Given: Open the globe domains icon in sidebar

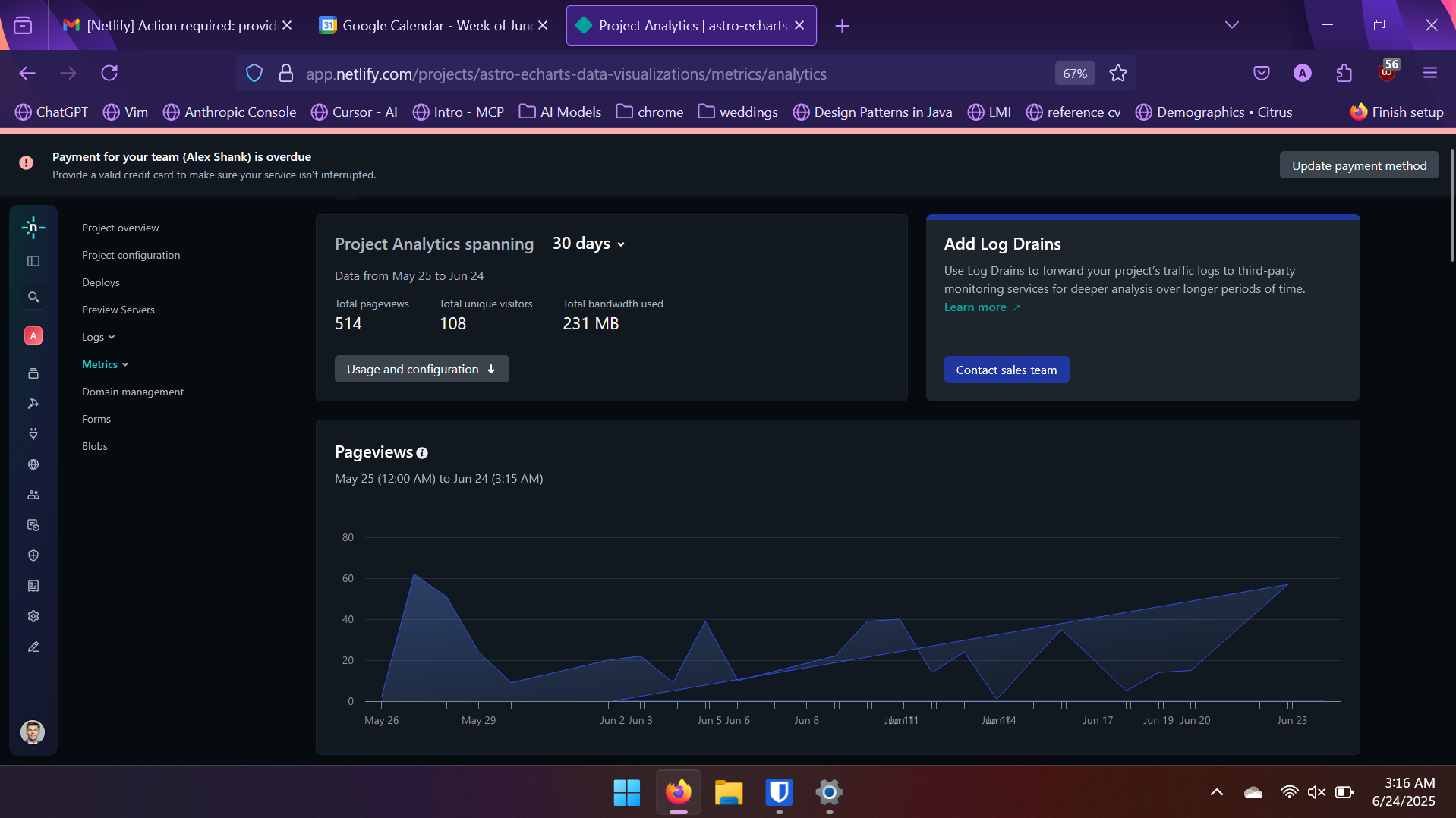Looking at the screenshot, I should (33, 464).
